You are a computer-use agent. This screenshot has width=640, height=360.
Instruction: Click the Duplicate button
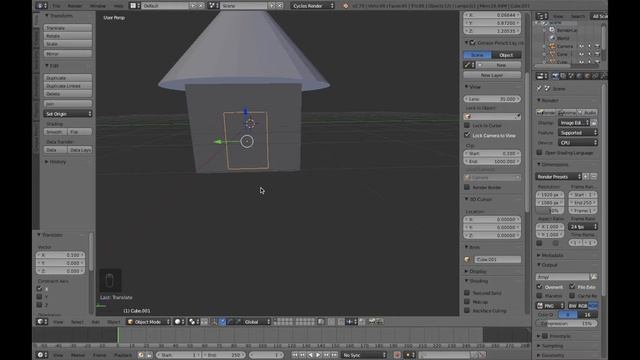click(x=68, y=78)
